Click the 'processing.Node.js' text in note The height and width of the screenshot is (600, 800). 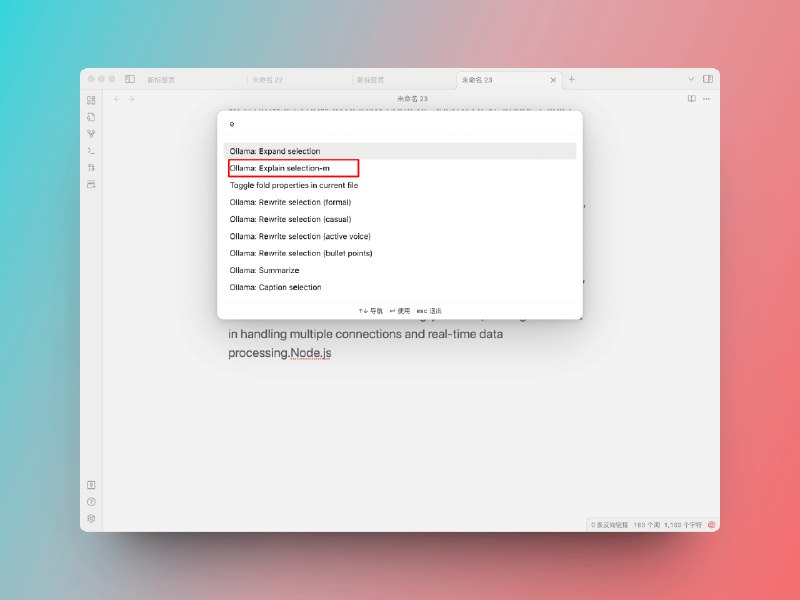point(280,353)
